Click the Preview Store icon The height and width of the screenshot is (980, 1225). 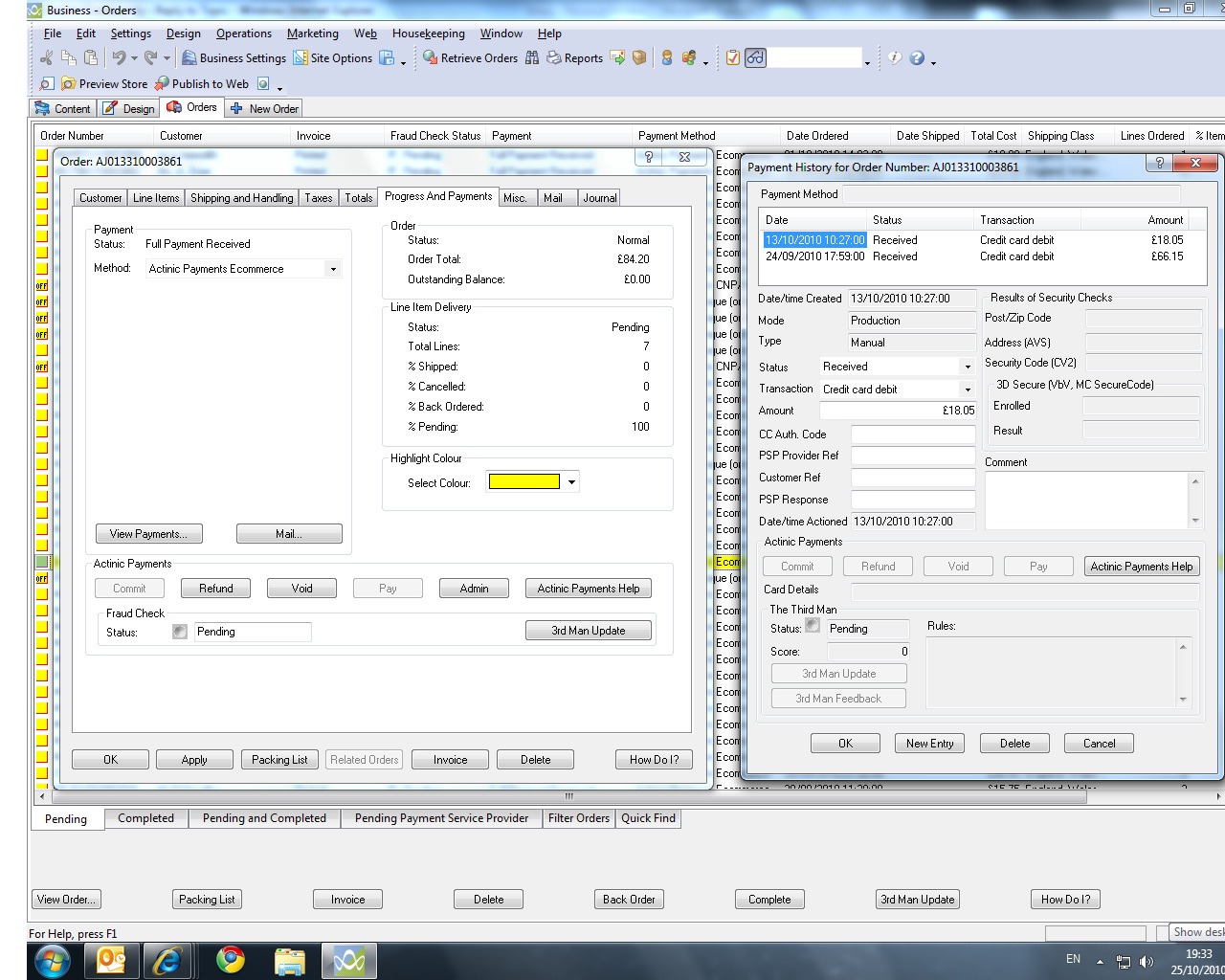pyautogui.click(x=69, y=84)
